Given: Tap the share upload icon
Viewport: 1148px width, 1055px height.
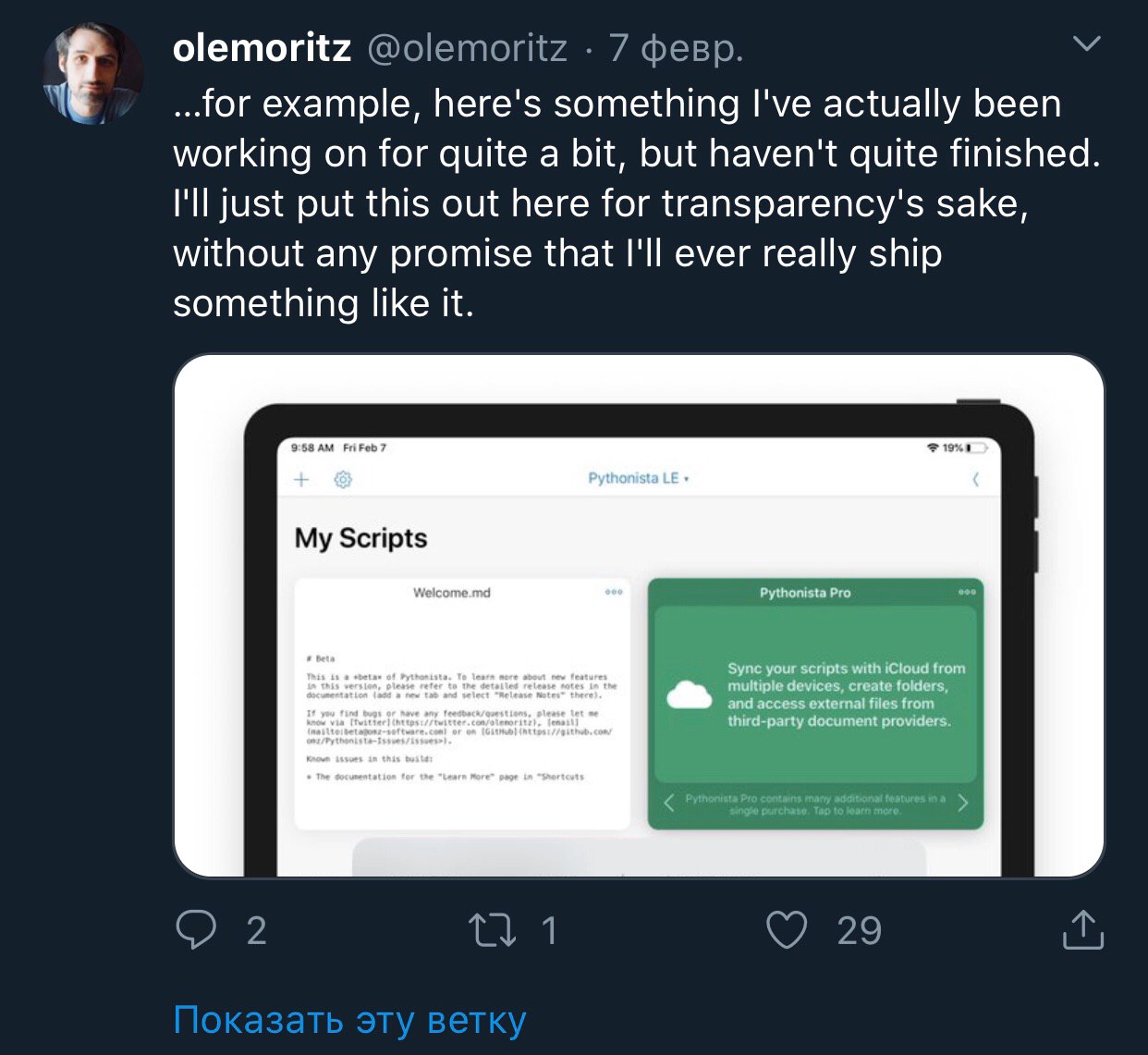Looking at the screenshot, I should pos(1083,929).
